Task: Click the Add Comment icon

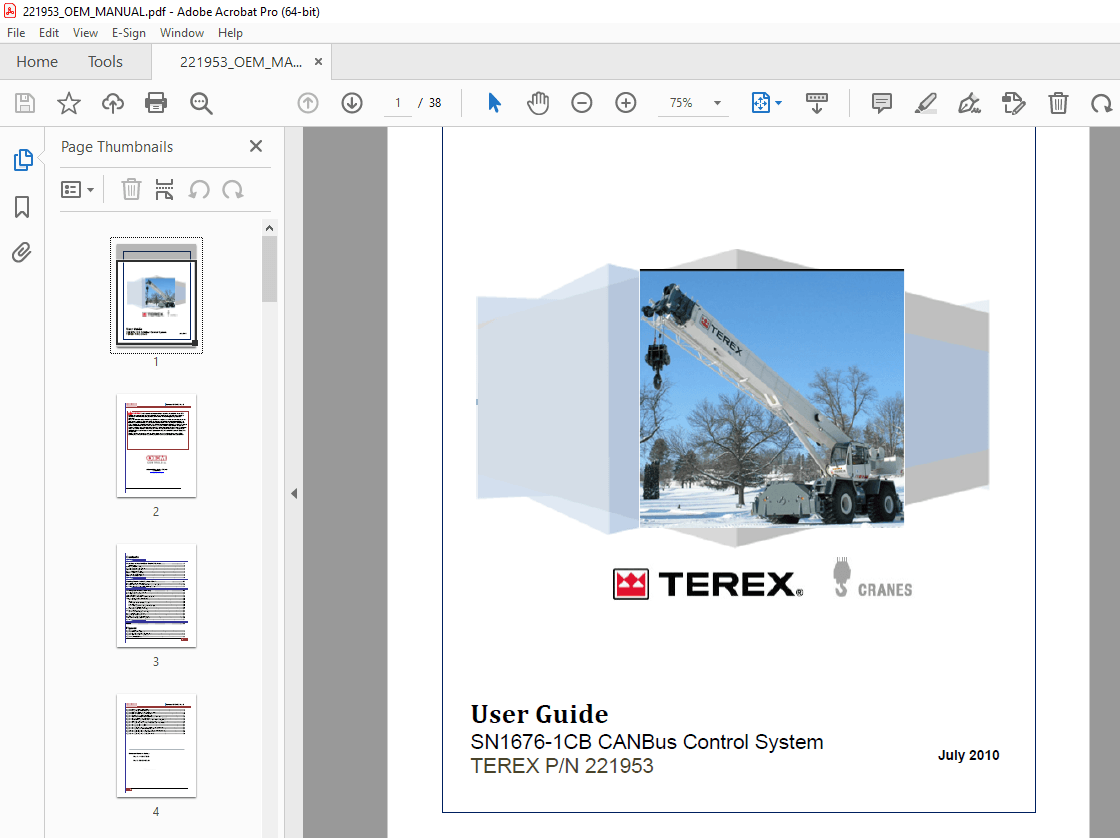Action: tap(881, 103)
